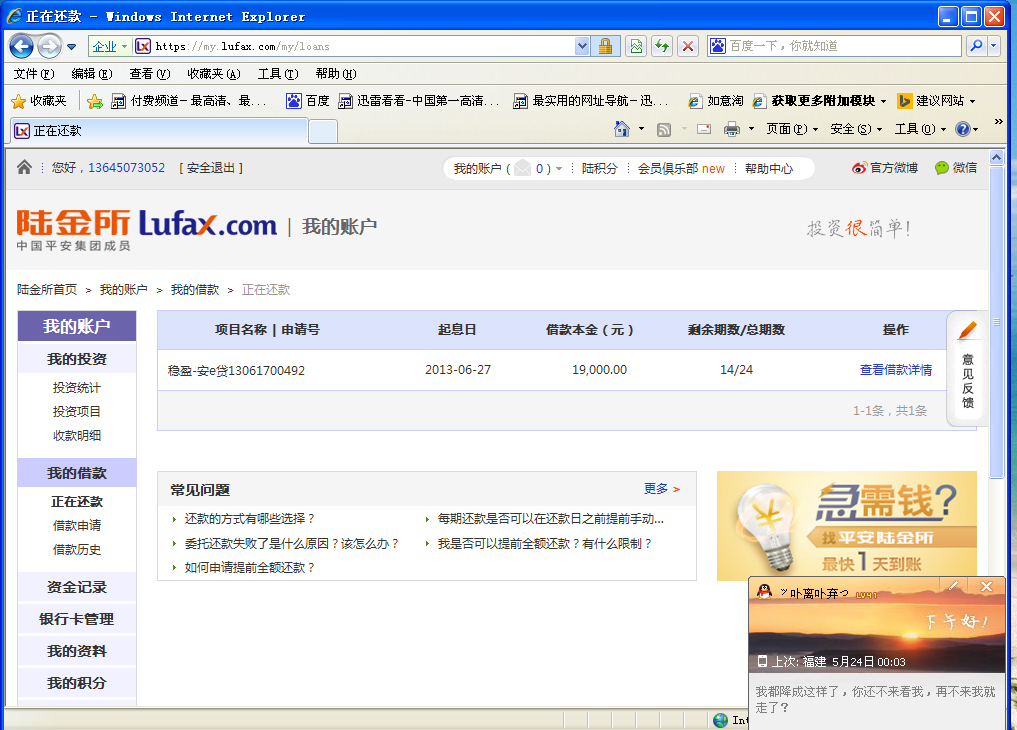The height and width of the screenshot is (730, 1017).
Task: Select 借款申请 in the sidebar
Action: (x=77, y=525)
